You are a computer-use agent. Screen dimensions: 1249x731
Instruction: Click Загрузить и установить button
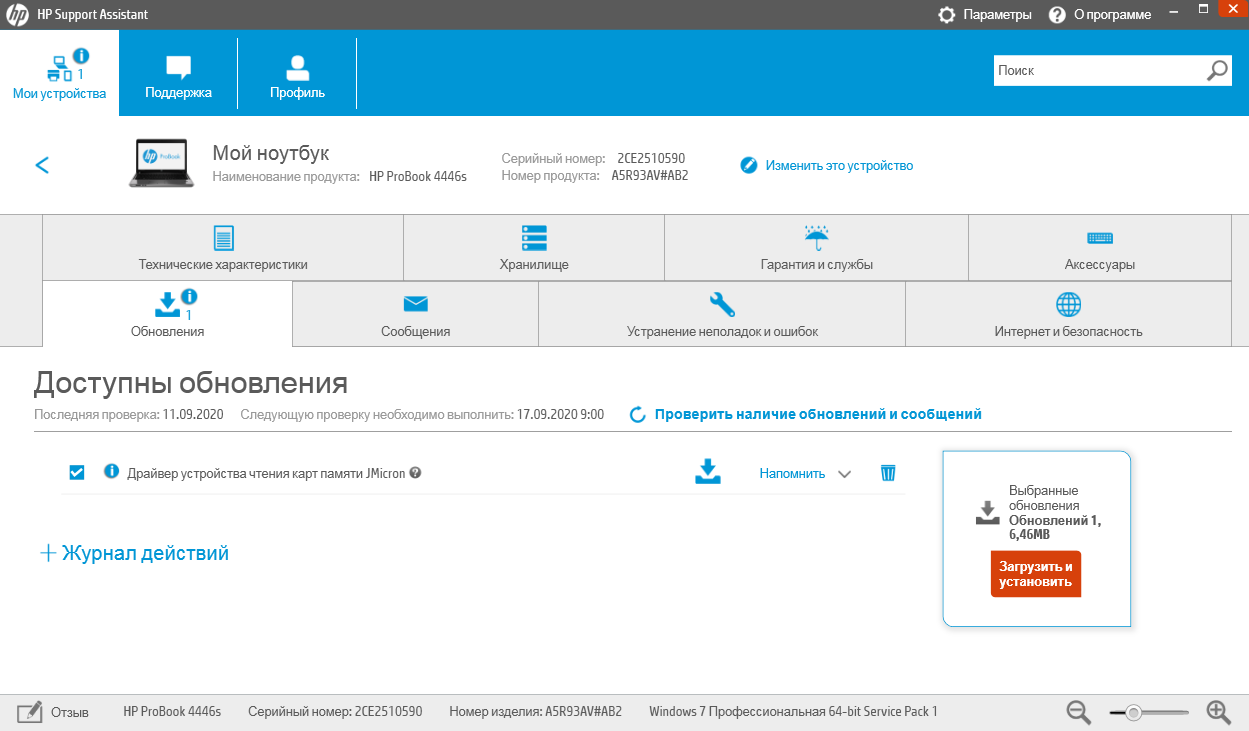pos(1035,574)
